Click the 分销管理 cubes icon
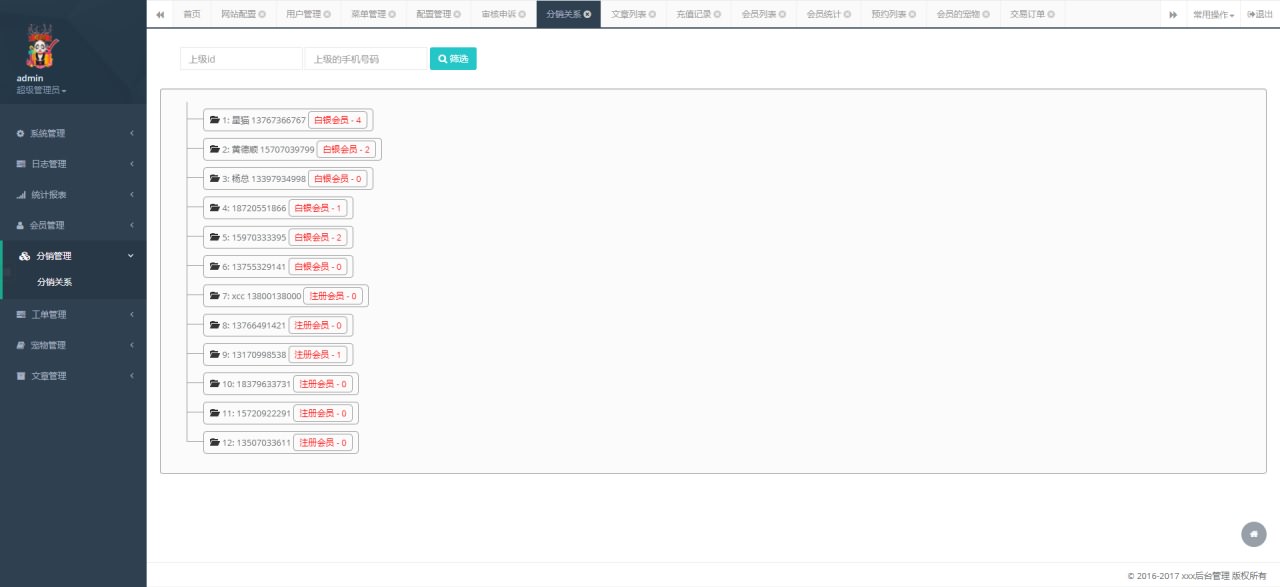 click(25, 256)
